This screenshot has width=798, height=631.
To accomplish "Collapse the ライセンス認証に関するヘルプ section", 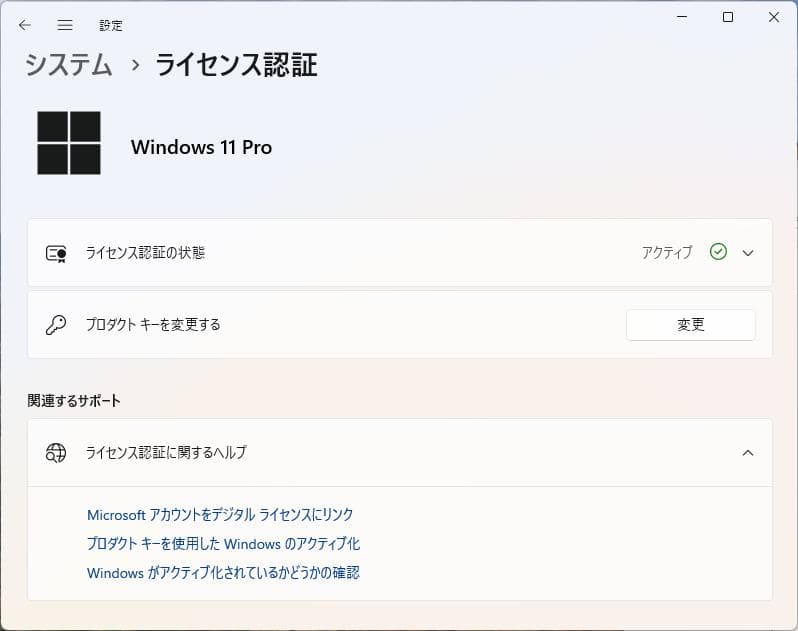I will point(748,452).
